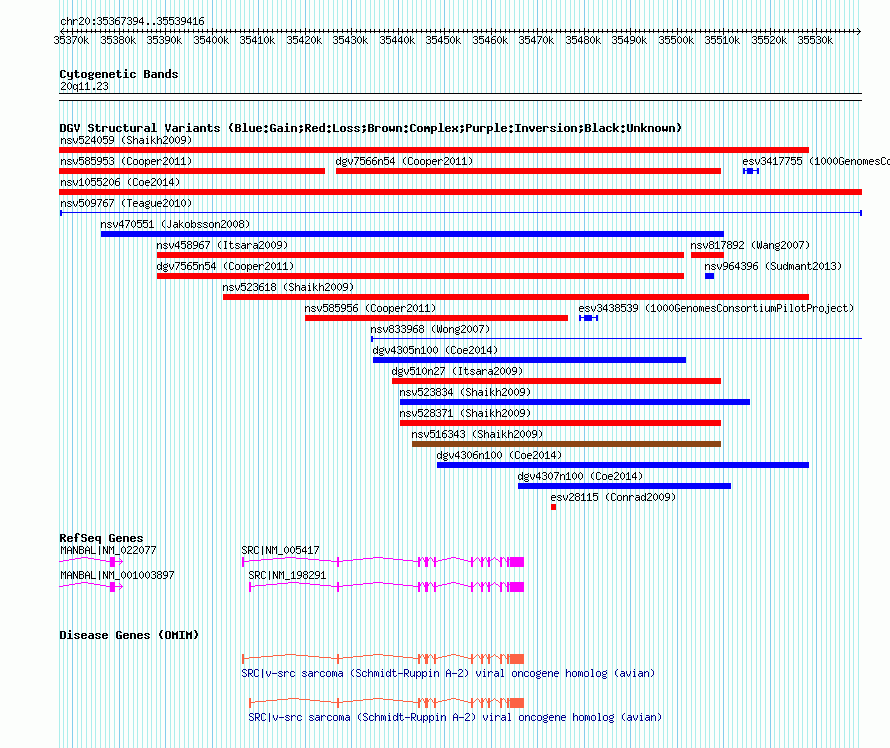The width and height of the screenshot is (890, 748).
Task: Click the RefSeq Genes track title
Action: tap(101, 537)
